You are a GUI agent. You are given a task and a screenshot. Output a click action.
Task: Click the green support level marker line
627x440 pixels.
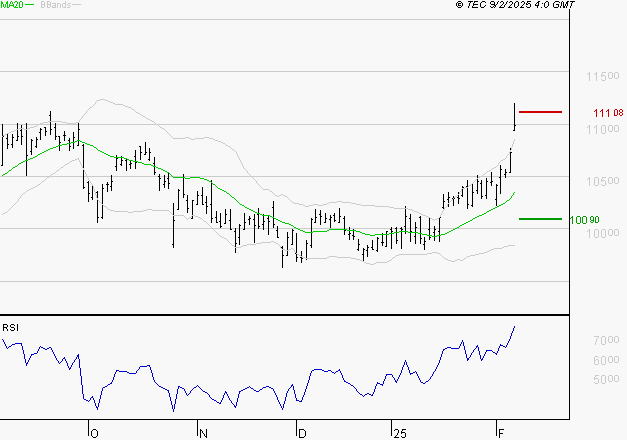click(540, 219)
